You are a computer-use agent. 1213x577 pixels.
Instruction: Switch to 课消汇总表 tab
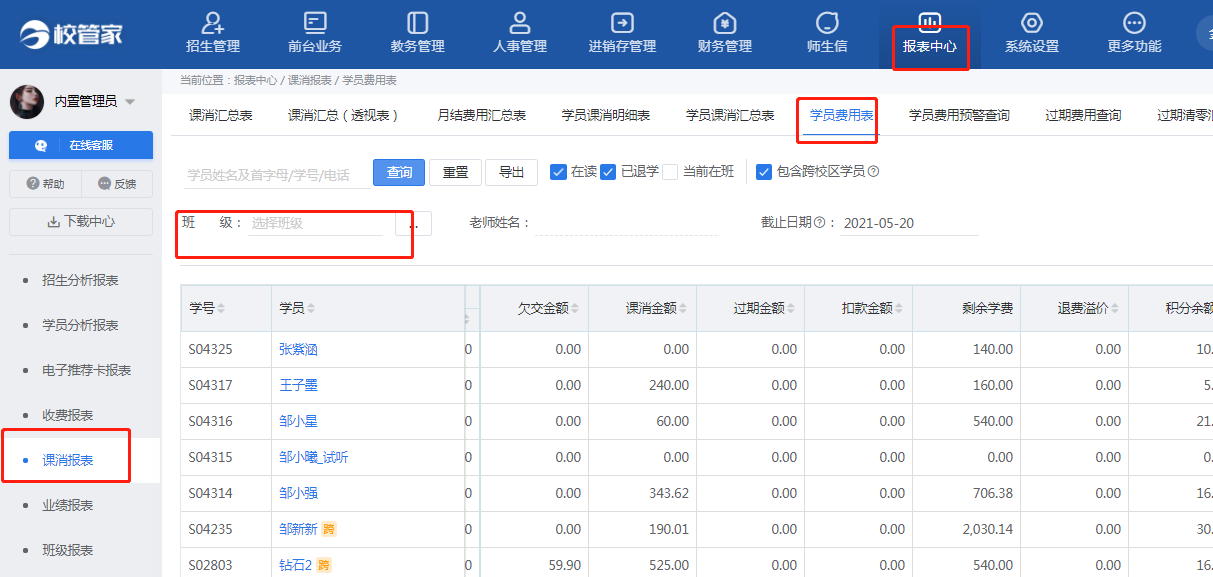pyautogui.click(x=221, y=116)
